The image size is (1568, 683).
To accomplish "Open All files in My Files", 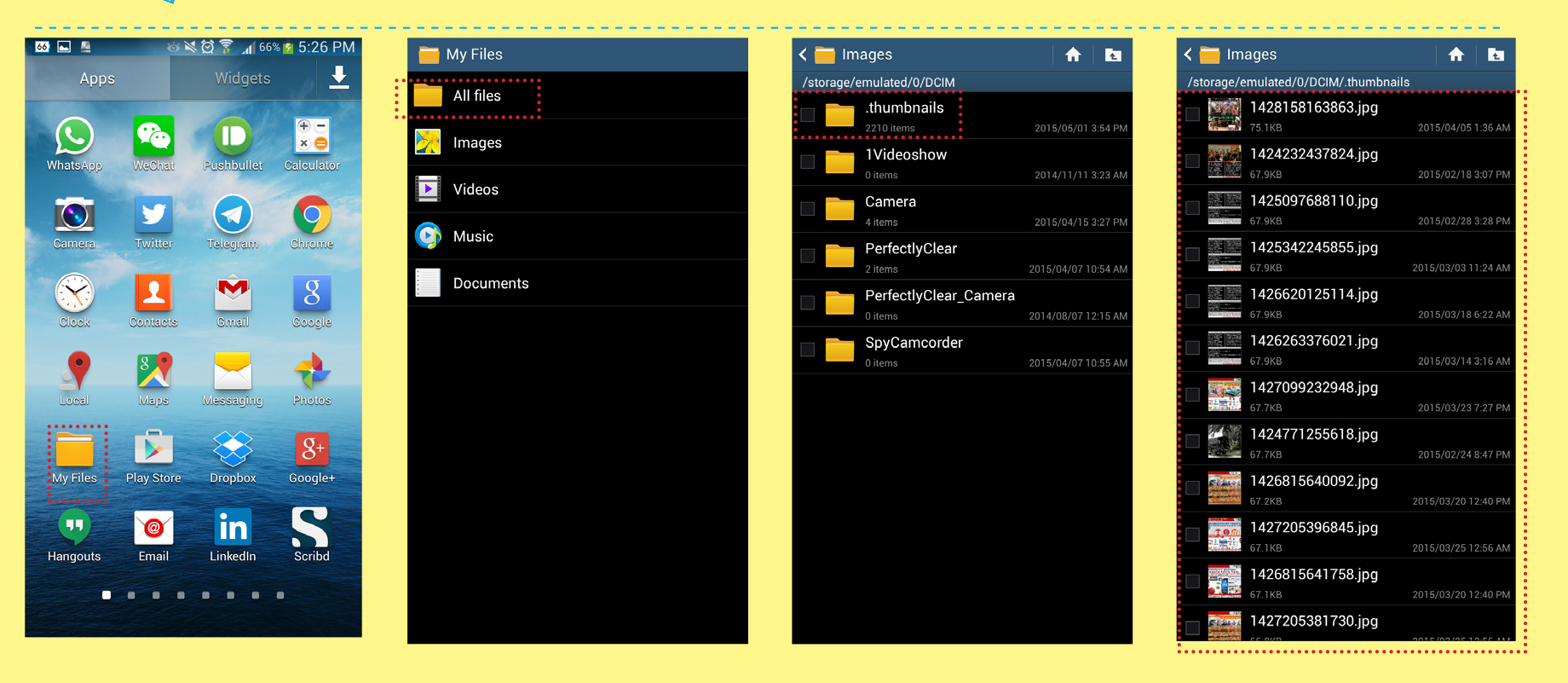I will (476, 96).
